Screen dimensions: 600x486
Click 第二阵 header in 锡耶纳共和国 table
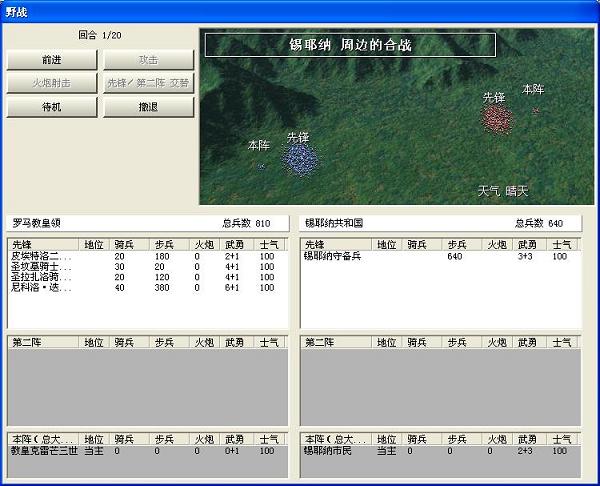[336, 342]
